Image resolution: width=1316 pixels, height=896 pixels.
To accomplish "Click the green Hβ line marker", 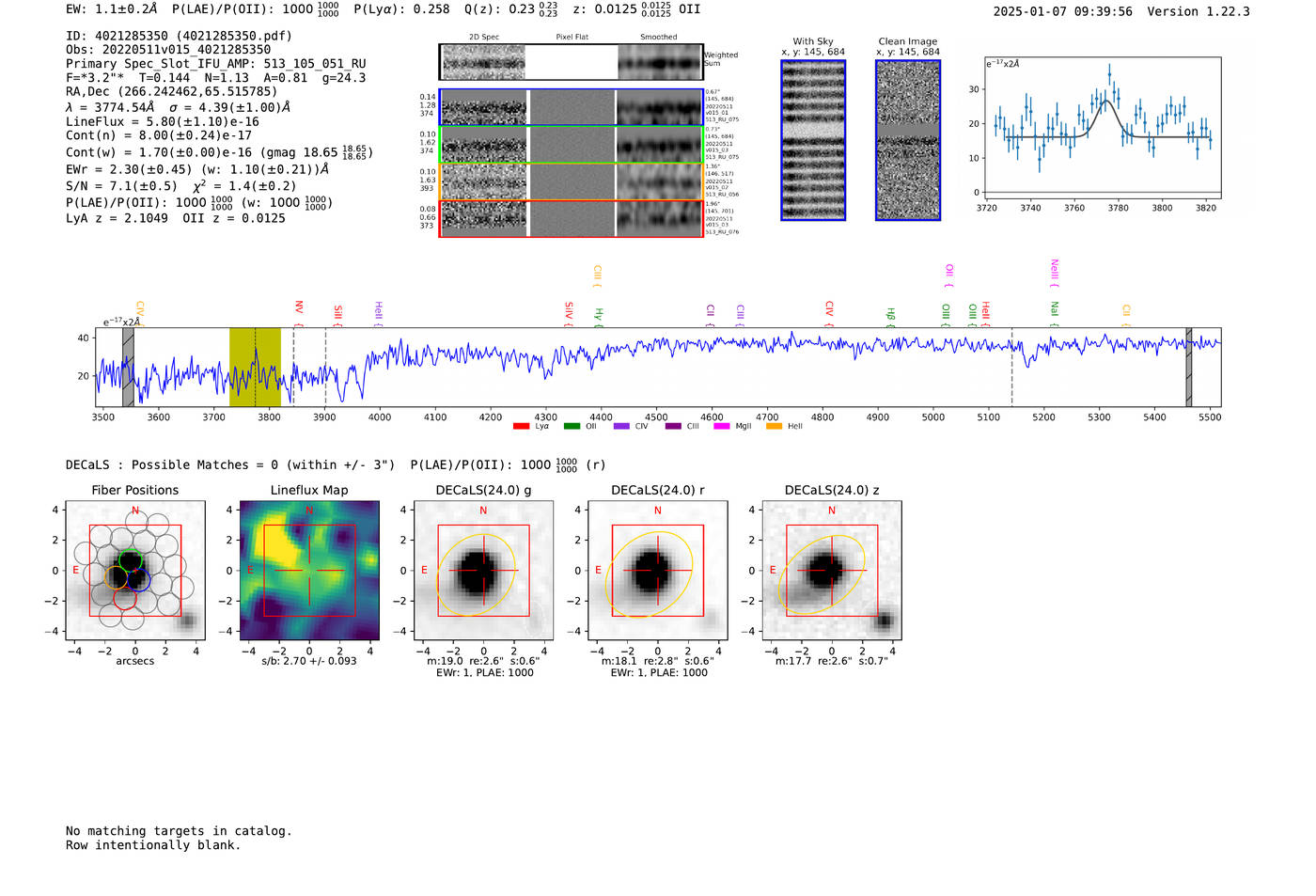I will pos(890,316).
